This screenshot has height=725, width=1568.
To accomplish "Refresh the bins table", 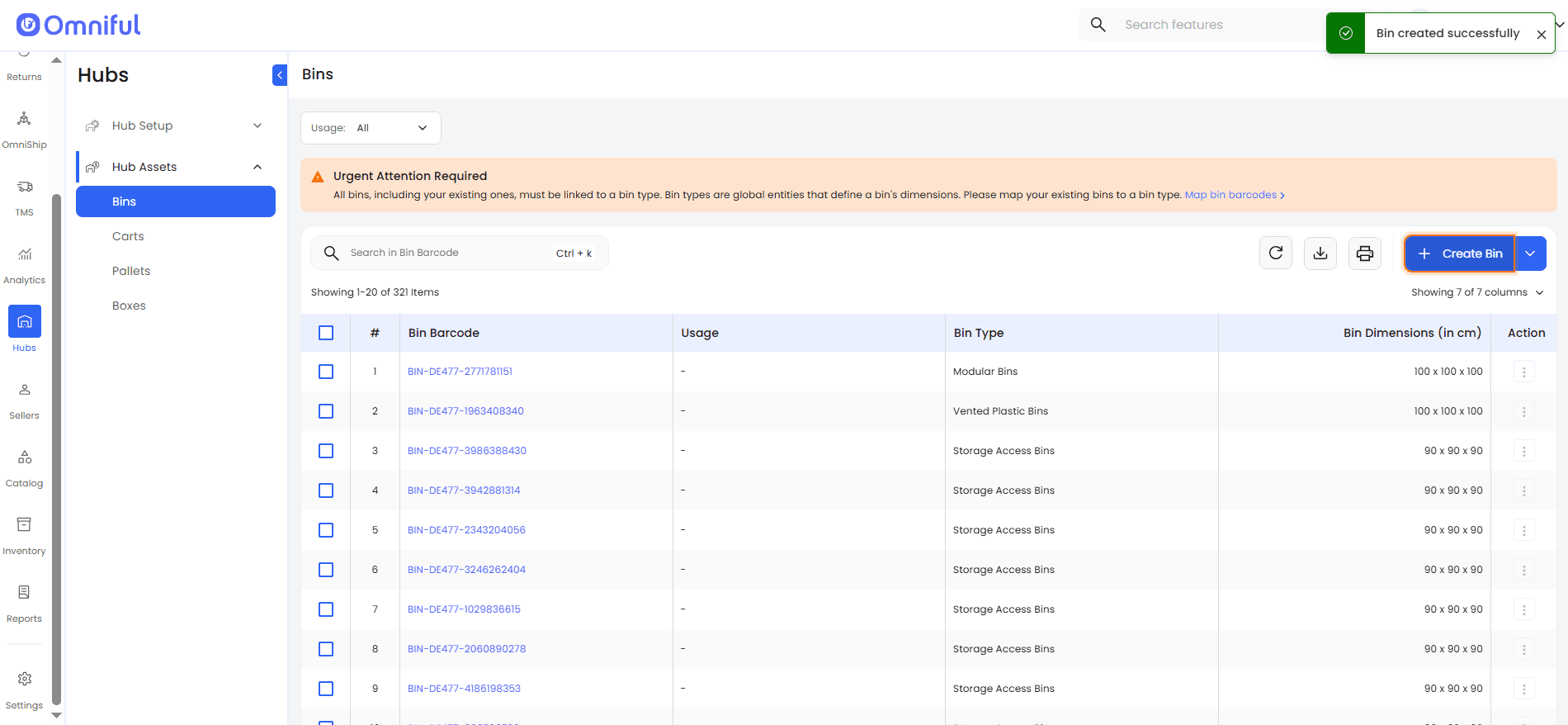I will (x=1276, y=253).
